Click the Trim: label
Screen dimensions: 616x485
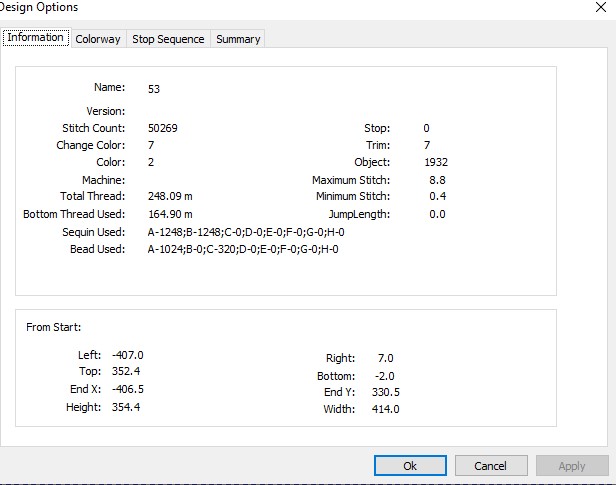[x=378, y=145]
